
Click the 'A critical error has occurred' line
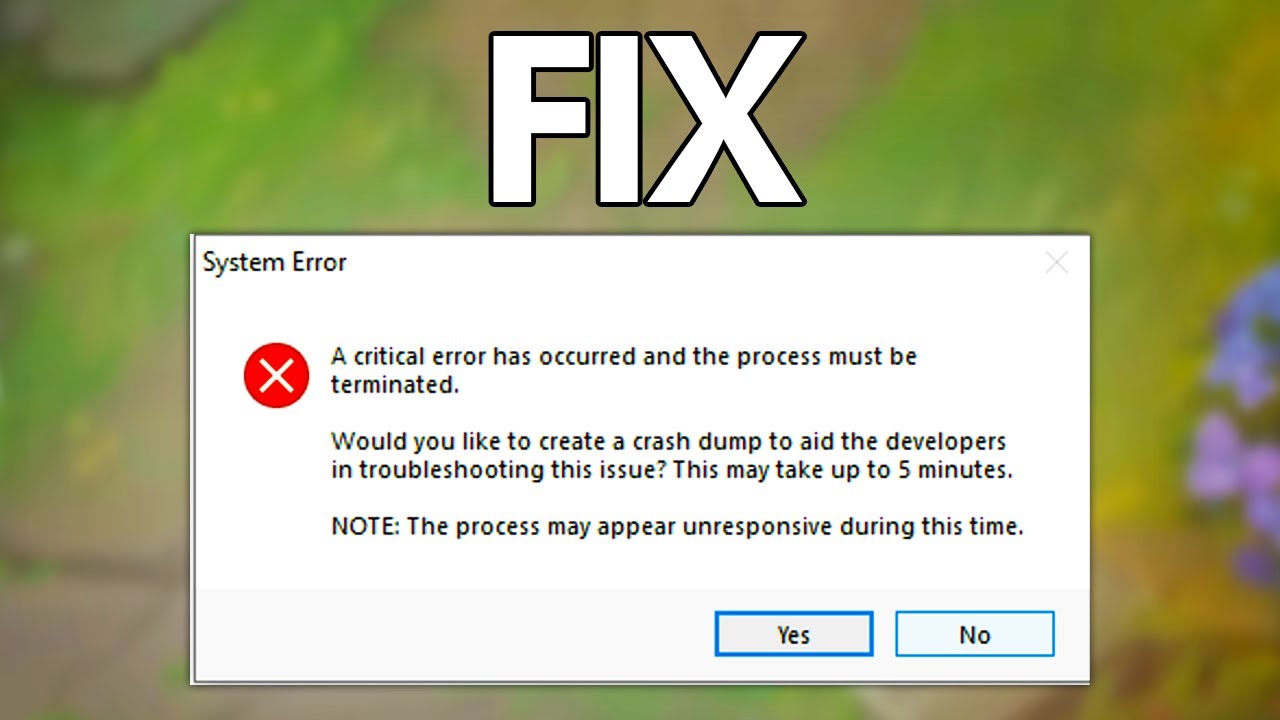click(624, 356)
